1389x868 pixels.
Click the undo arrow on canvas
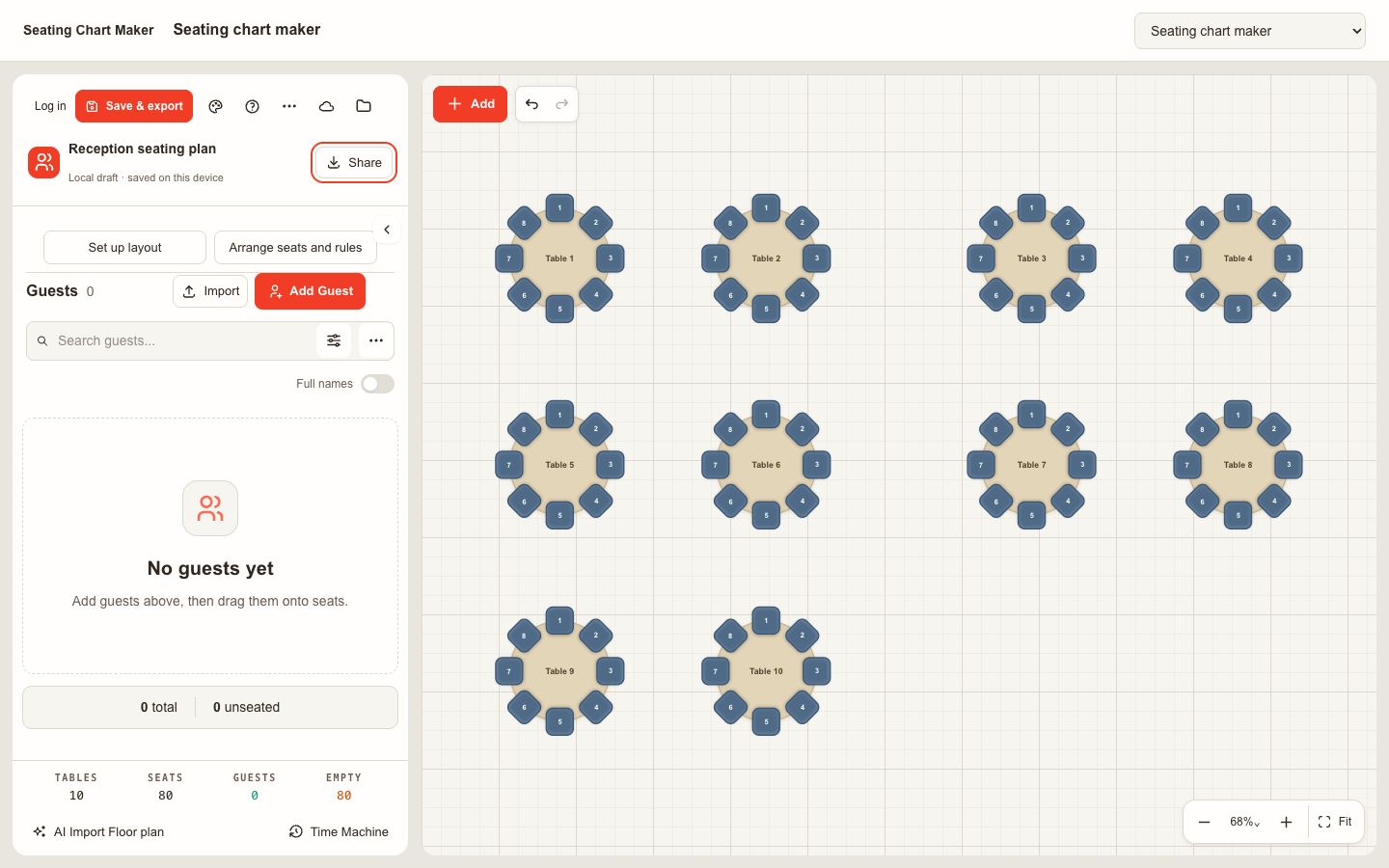click(531, 104)
